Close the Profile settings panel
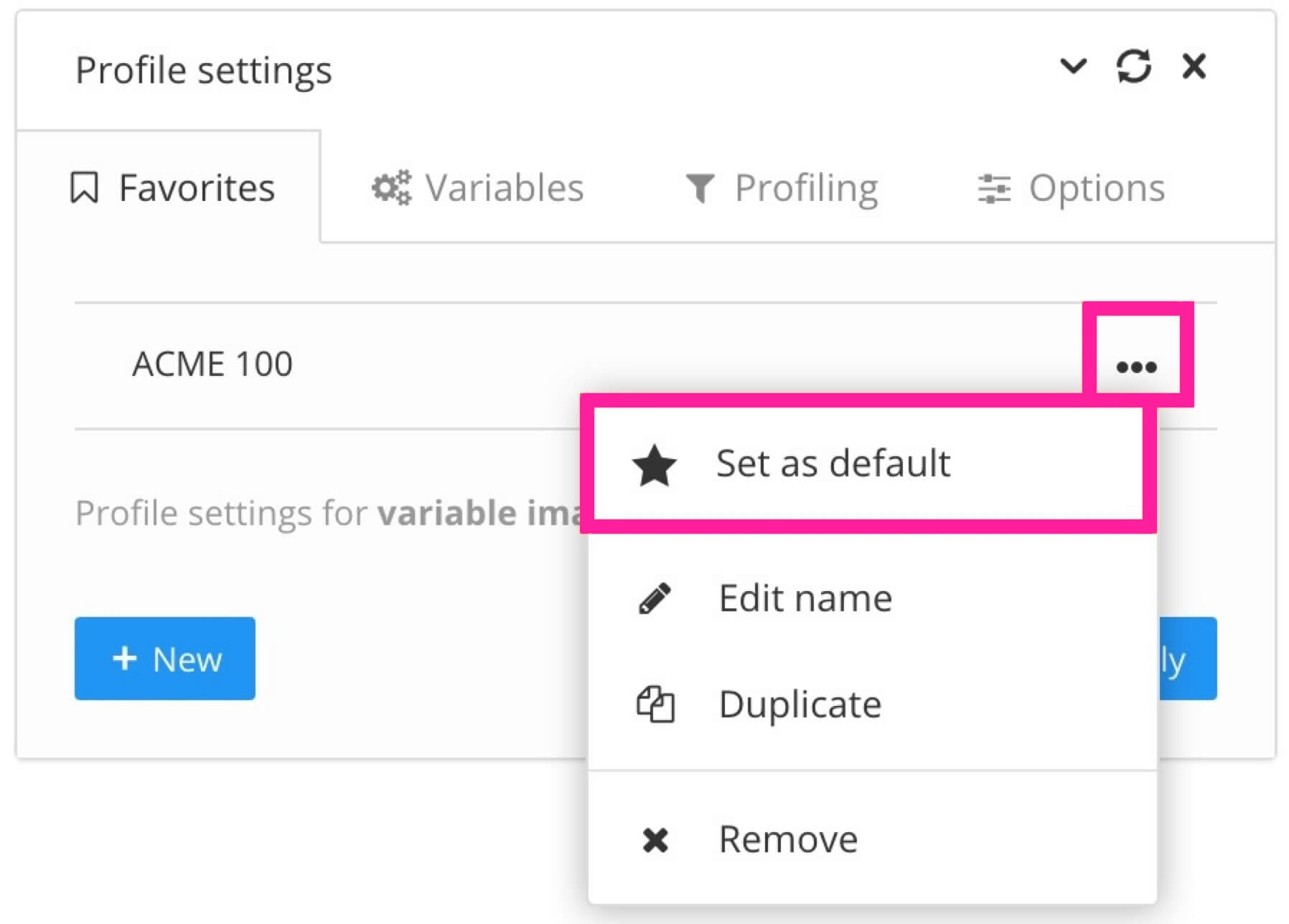Screen dimensions: 1289x924 1194,67
